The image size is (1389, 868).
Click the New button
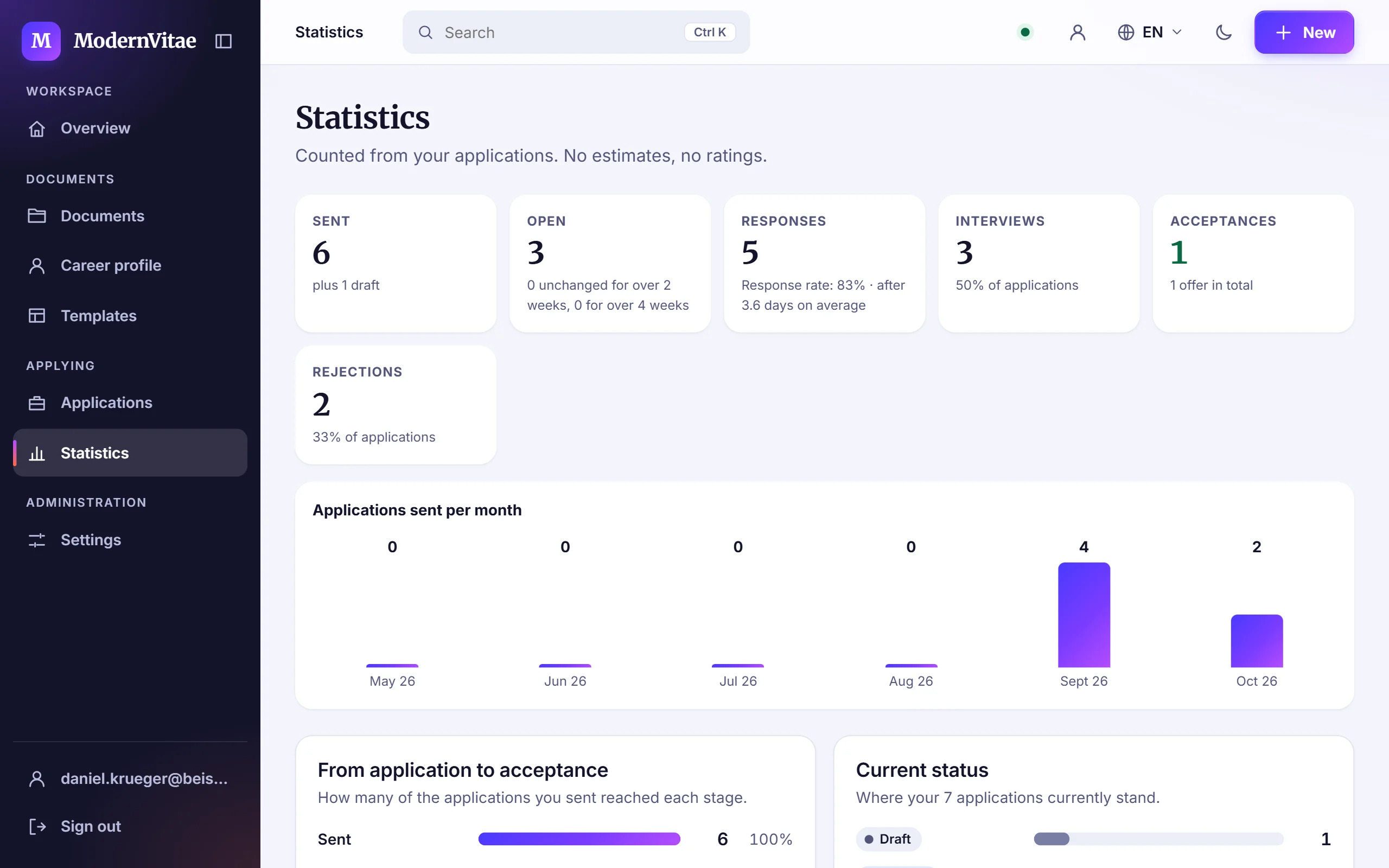1303,32
